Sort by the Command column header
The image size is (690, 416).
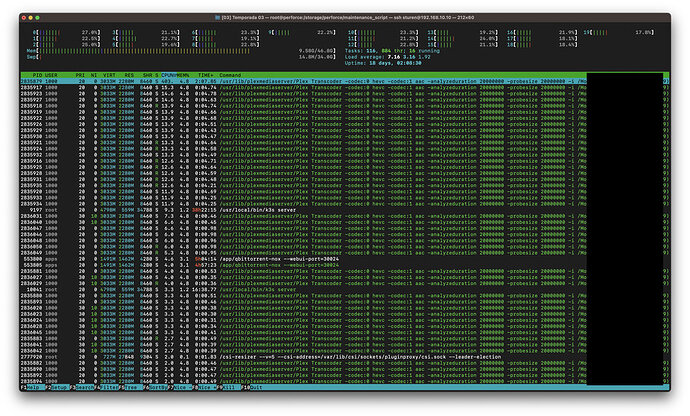[230, 75]
